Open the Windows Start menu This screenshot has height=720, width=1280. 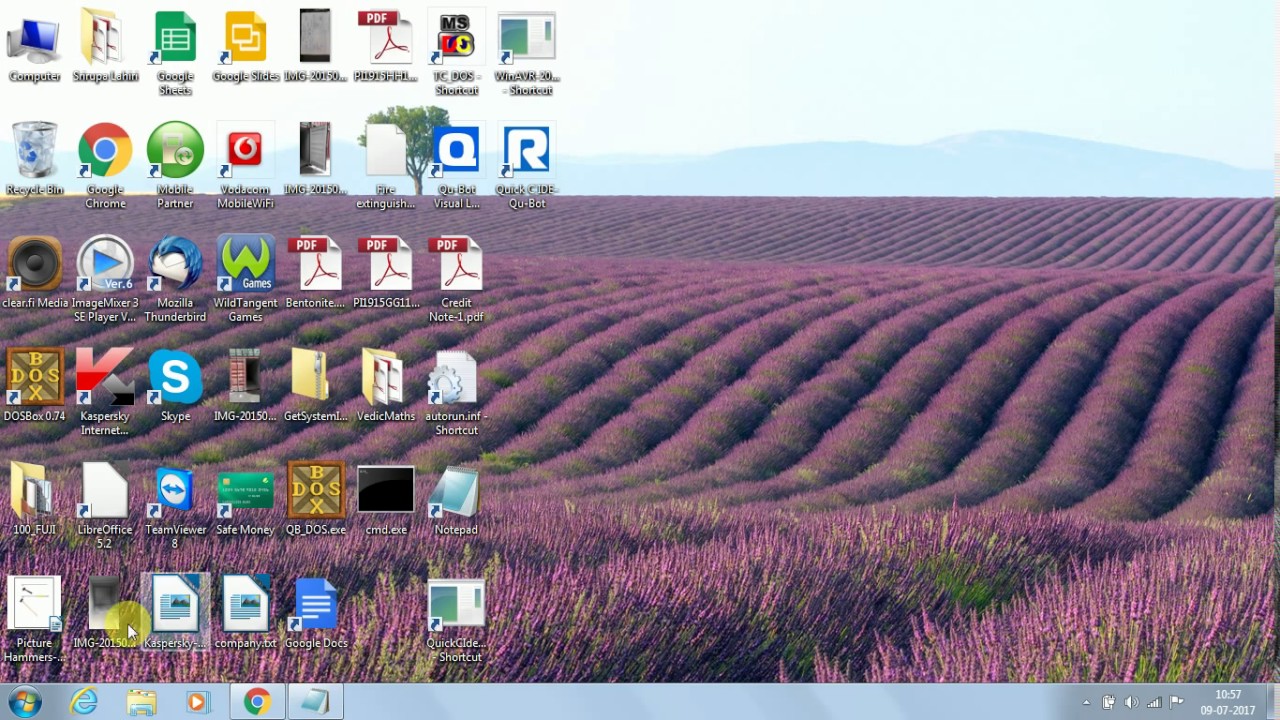(x=25, y=702)
